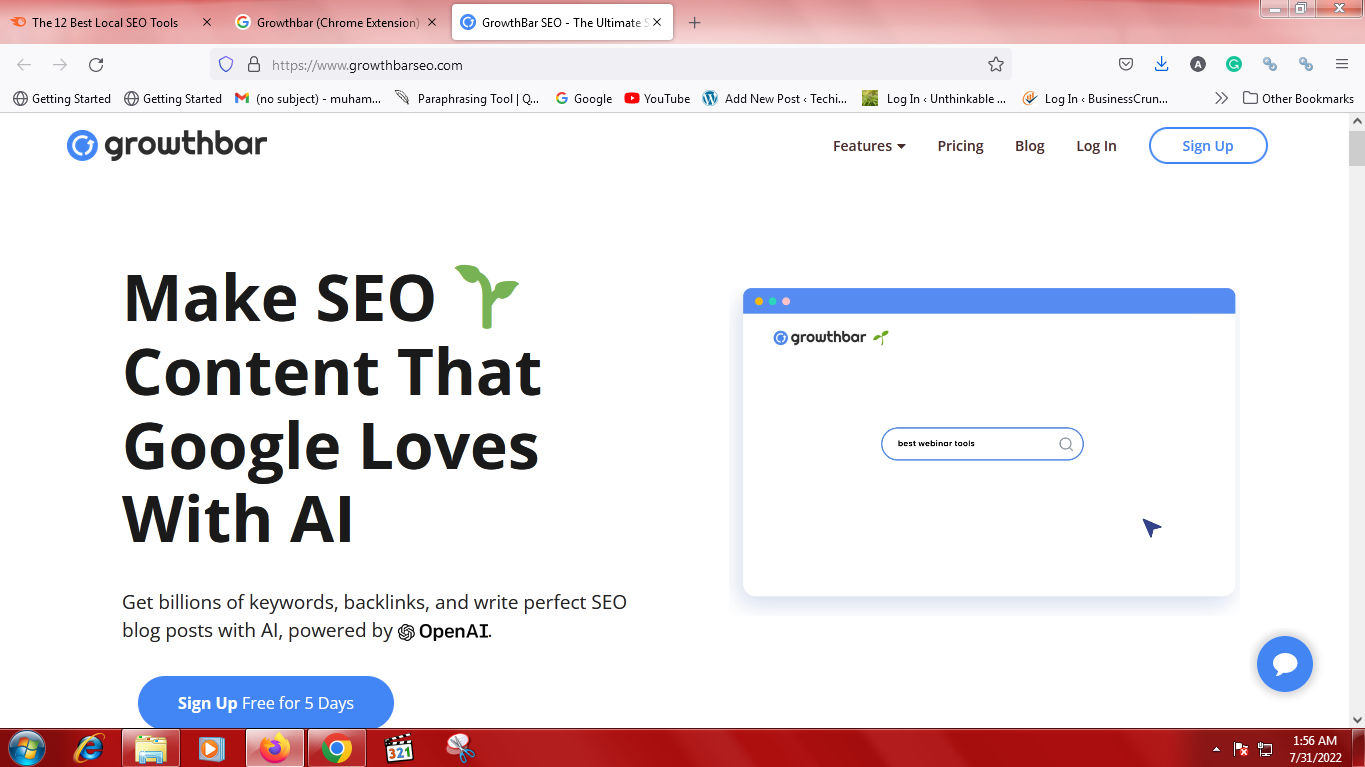Open the Gmail (no subject) bookmark
Image resolution: width=1365 pixels, height=767 pixels.
click(x=308, y=98)
